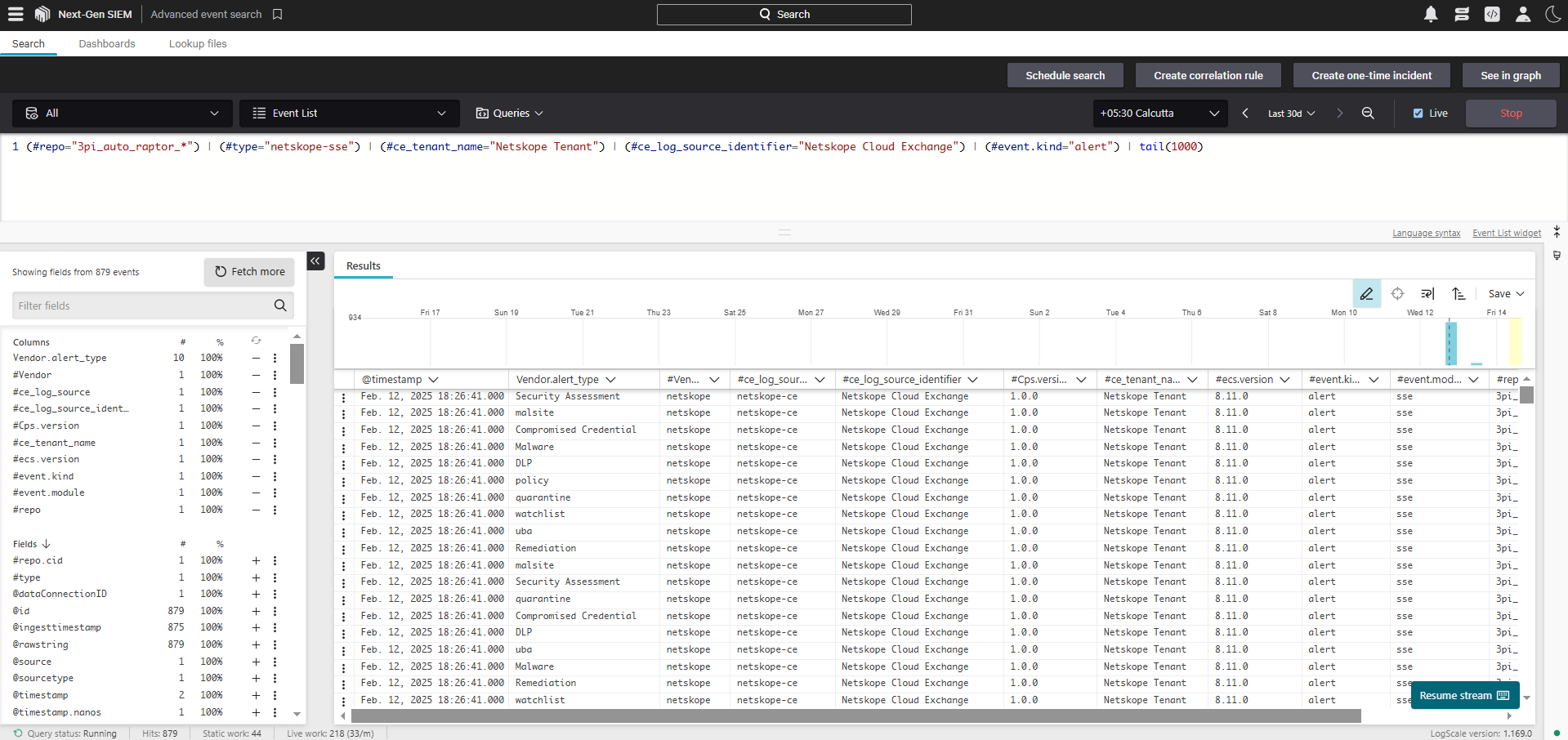Viewport: 1568px width, 740px height.
Task: Click the Schedule search button
Action: click(x=1065, y=75)
